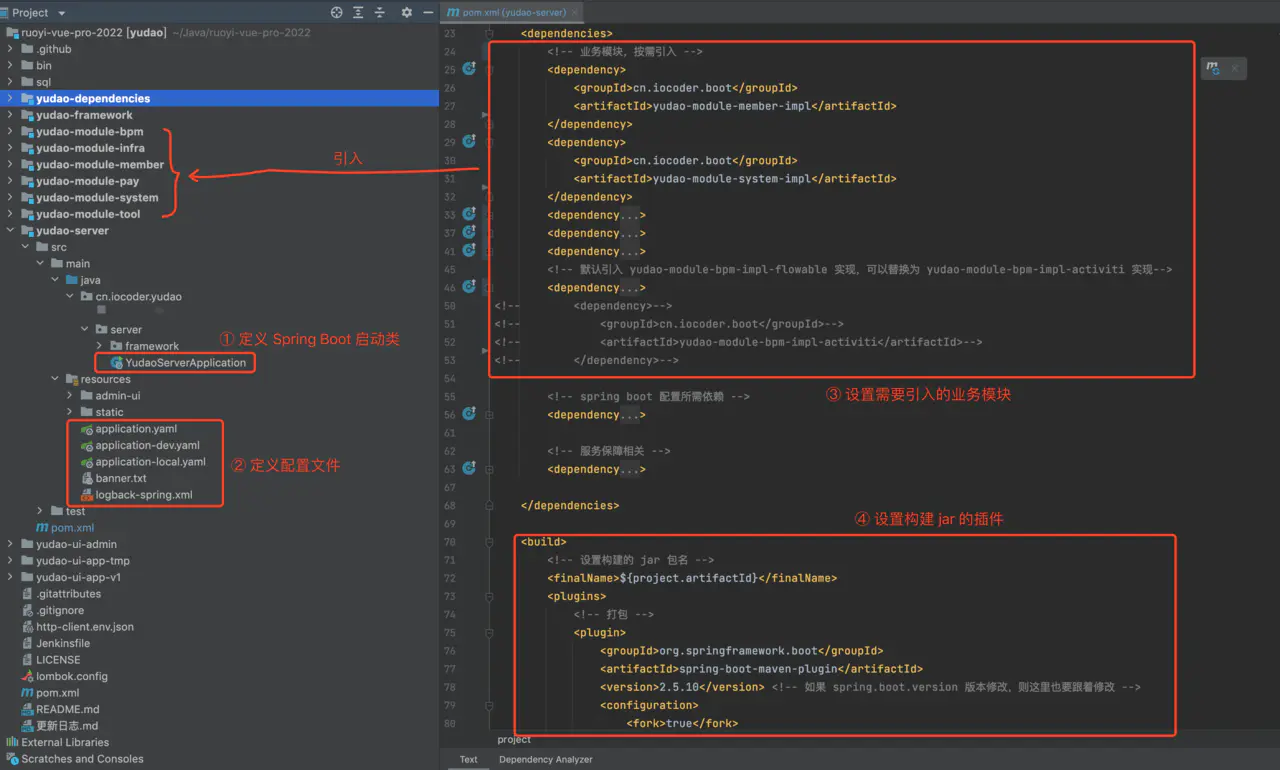Open Project panel gear settings
1280x770 pixels.
406,13
